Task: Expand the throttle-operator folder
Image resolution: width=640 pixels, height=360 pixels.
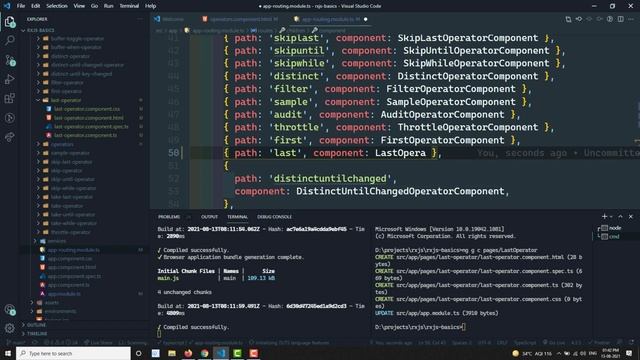Action: [70, 232]
